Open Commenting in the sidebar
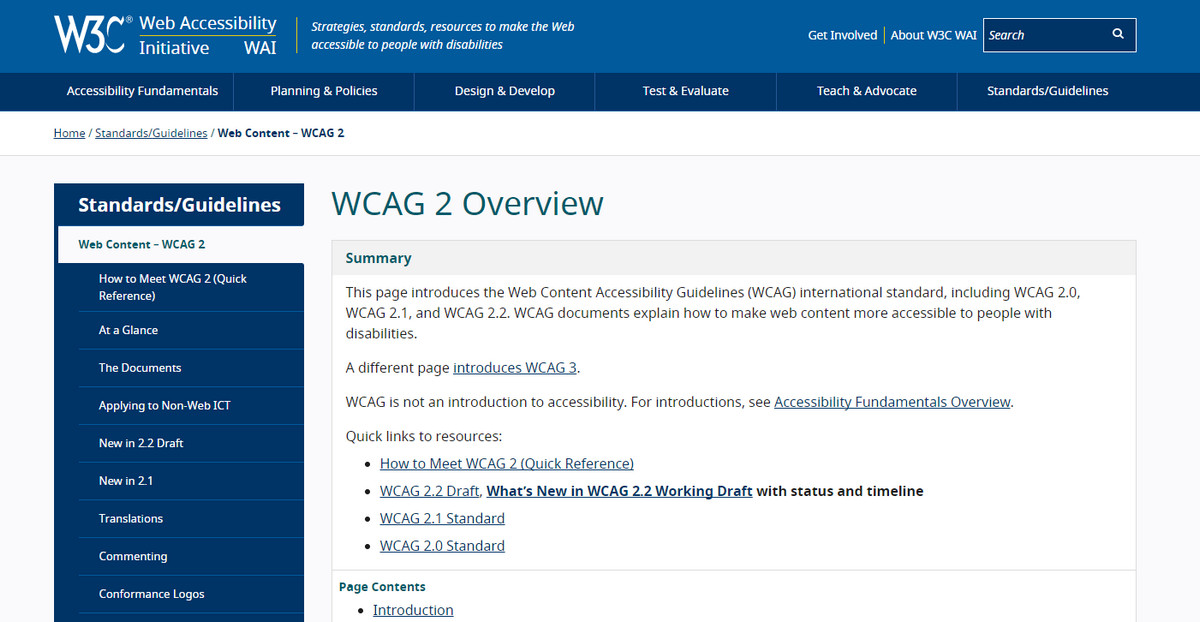 click(x=191, y=556)
